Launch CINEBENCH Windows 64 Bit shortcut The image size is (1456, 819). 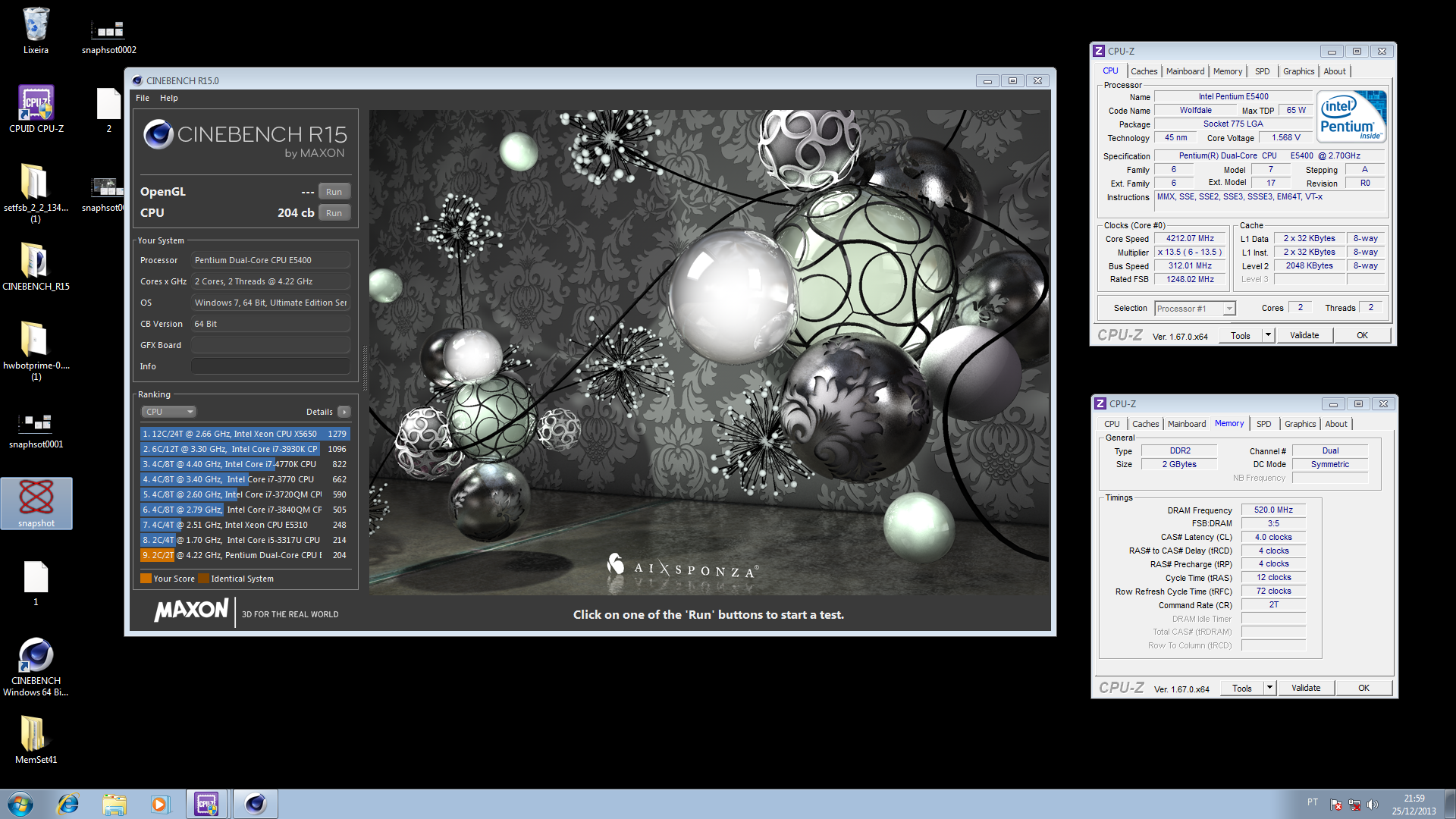coord(36,667)
